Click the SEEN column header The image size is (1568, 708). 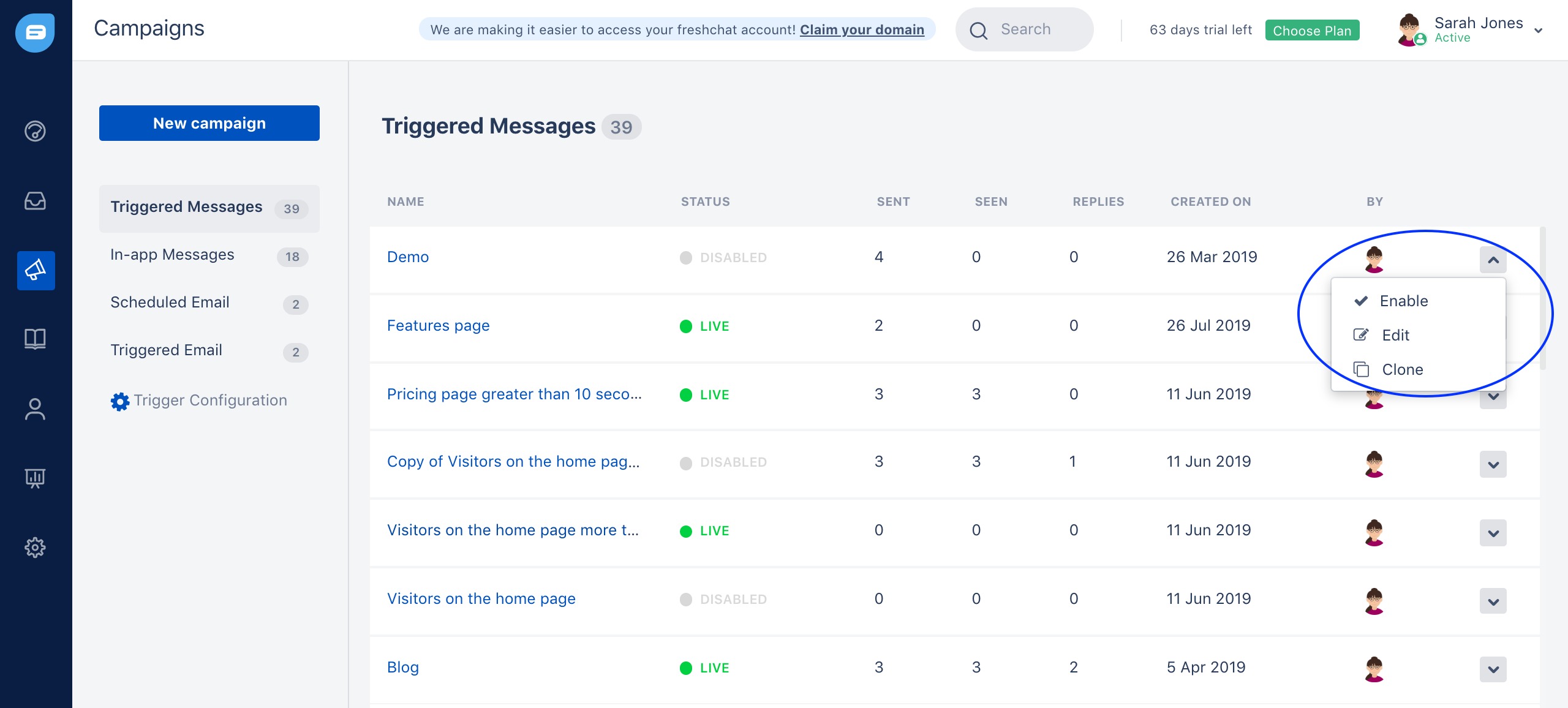(991, 201)
